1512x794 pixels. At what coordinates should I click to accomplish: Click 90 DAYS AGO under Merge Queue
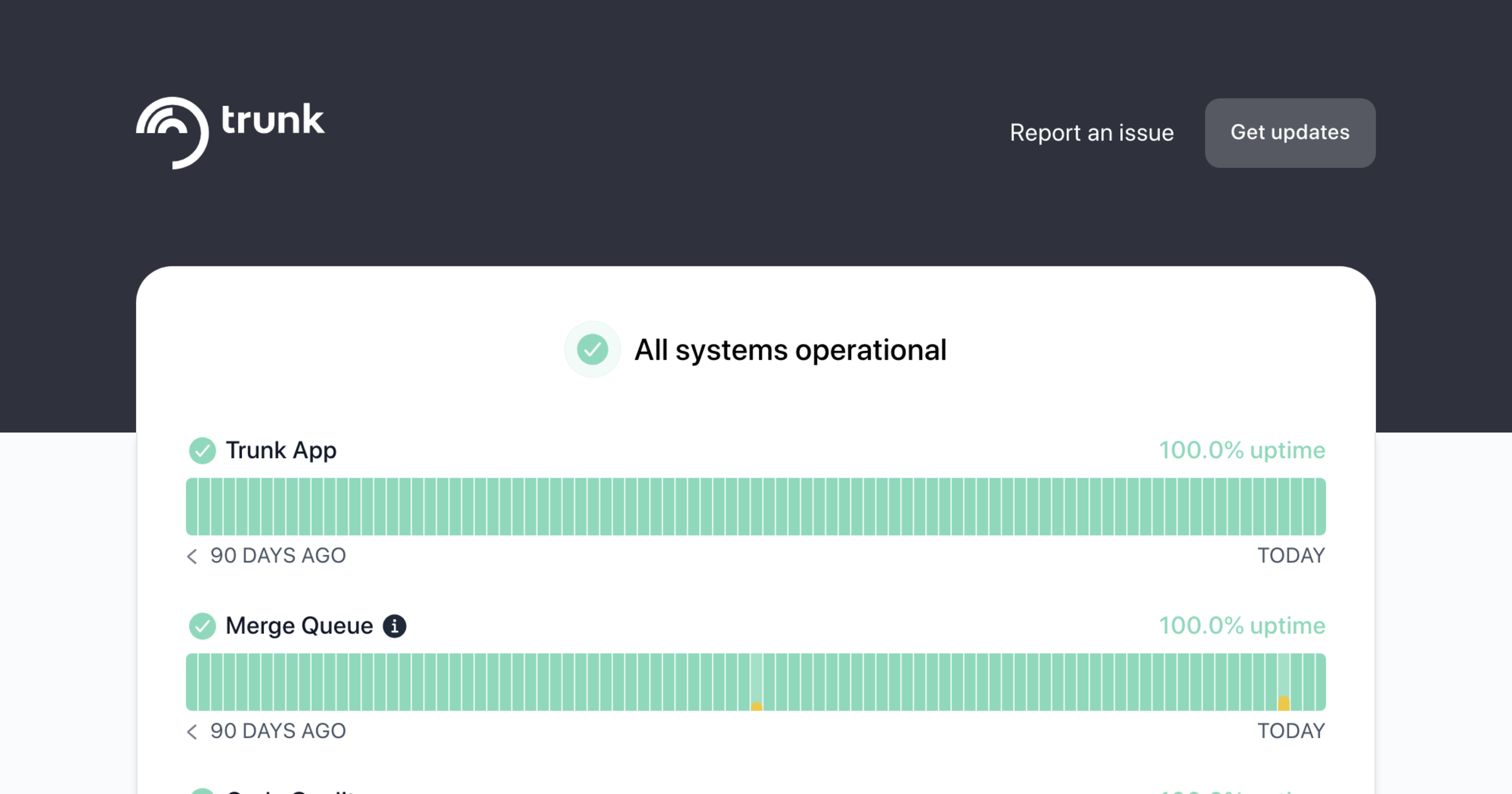[x=278, y=731]
